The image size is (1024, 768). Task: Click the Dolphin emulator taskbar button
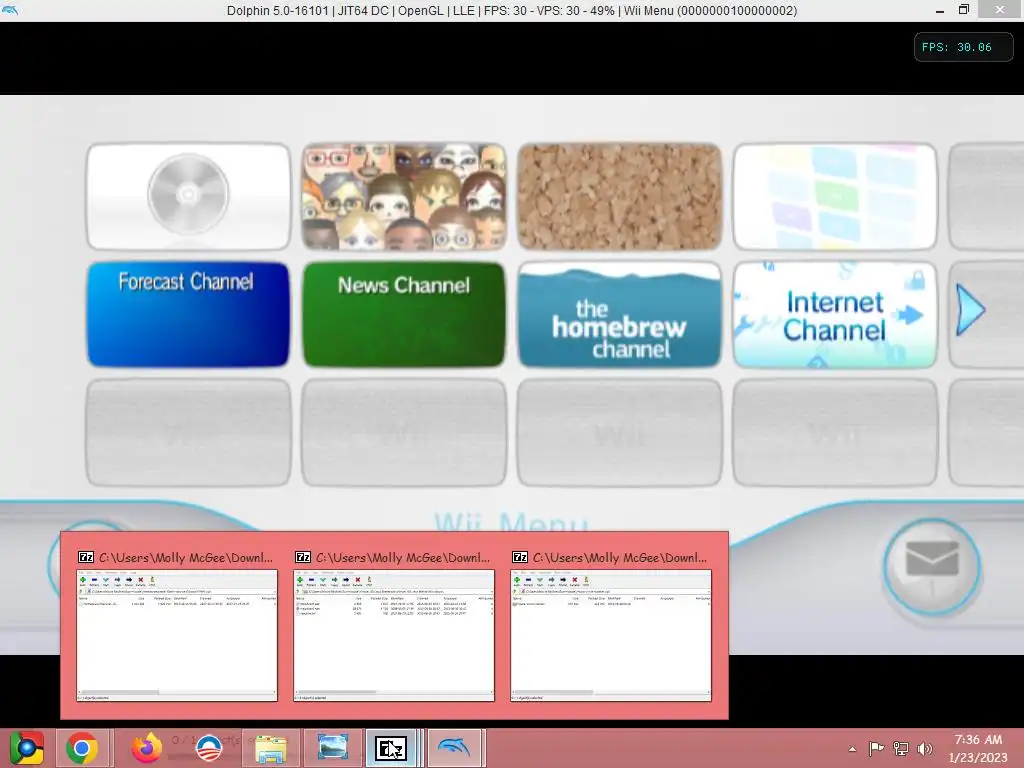point(455,748)
